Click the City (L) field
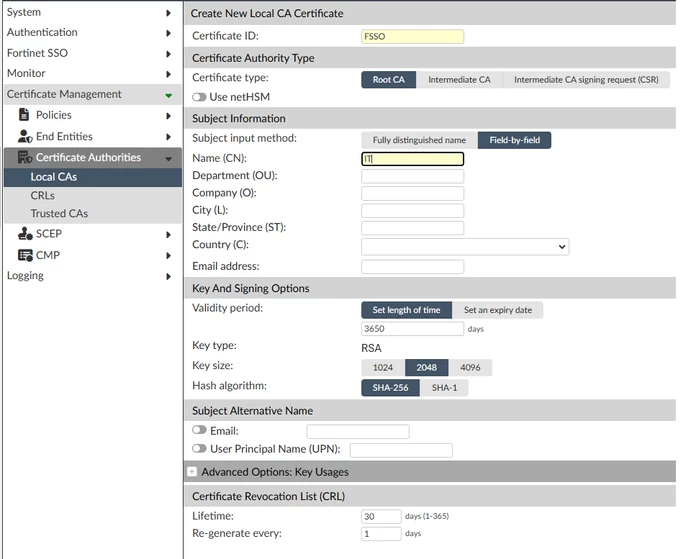The width and height of the screenshot is (691, 559). [412, 211]
